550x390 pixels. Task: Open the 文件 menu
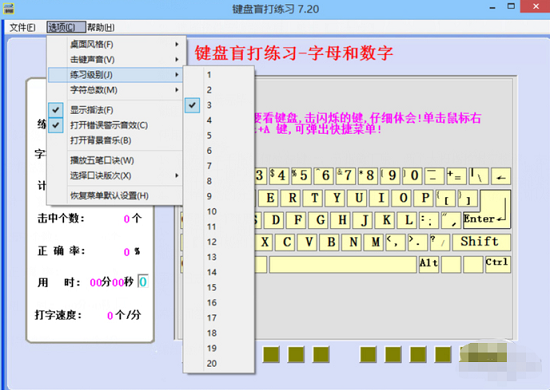click(22, 27)
